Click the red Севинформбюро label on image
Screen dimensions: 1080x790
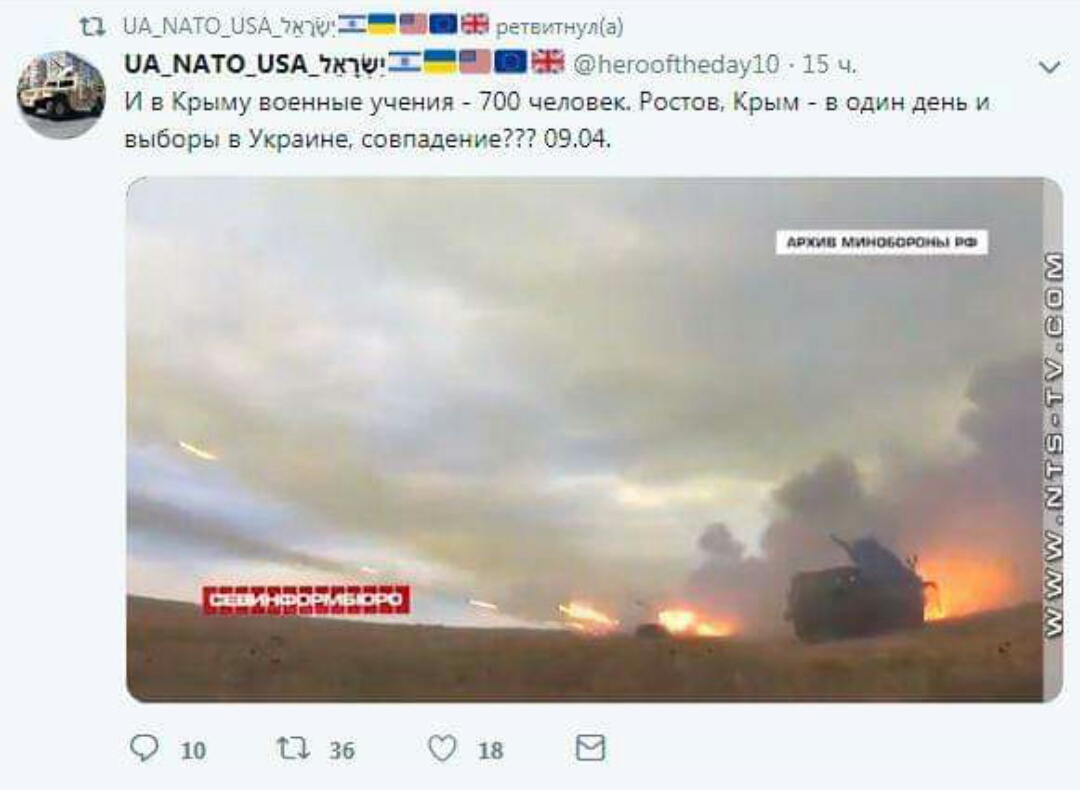pyautogui.click(x=305, y=600)
